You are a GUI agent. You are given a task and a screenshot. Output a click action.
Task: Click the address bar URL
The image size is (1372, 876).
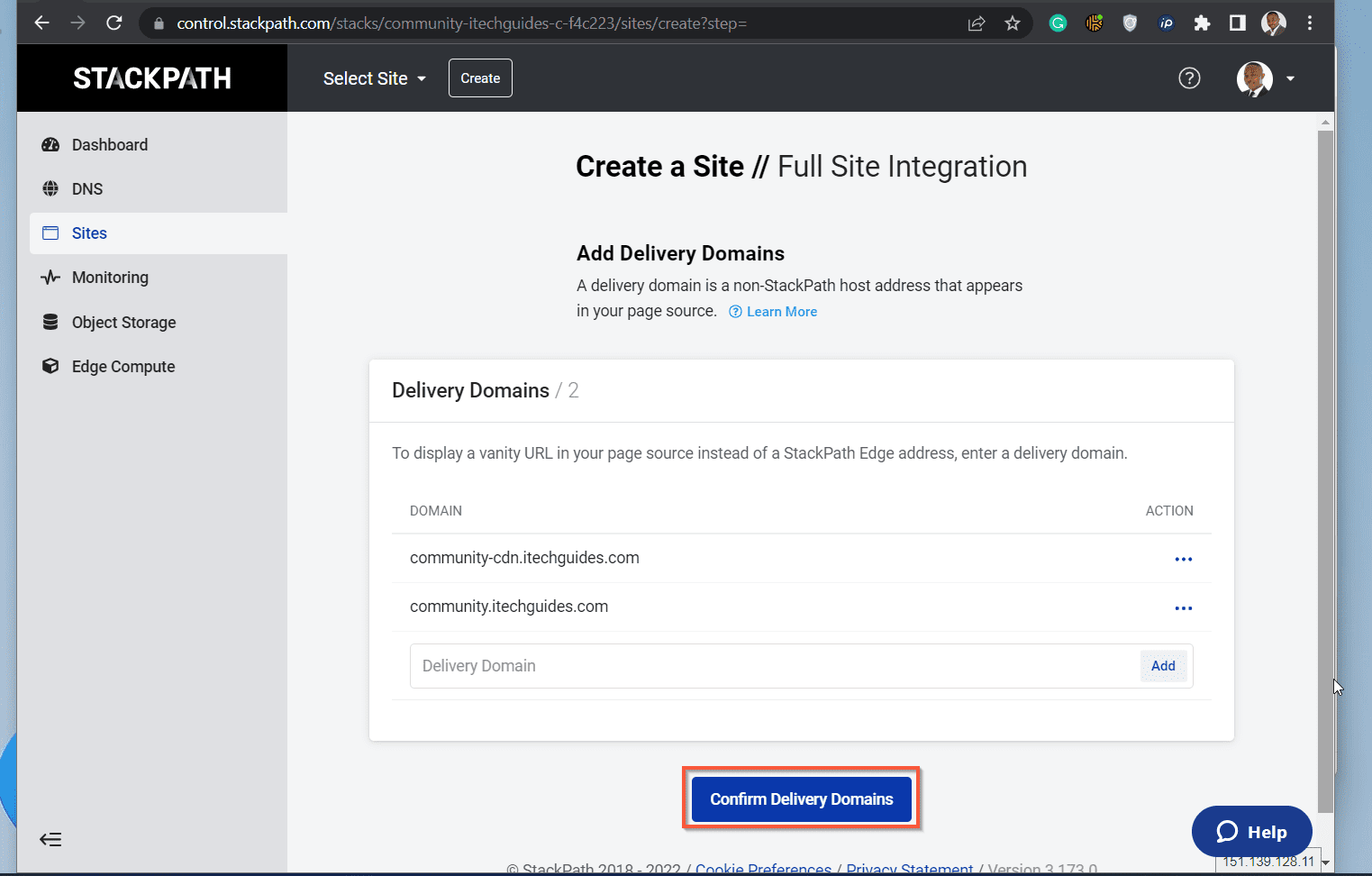[461, 23]
